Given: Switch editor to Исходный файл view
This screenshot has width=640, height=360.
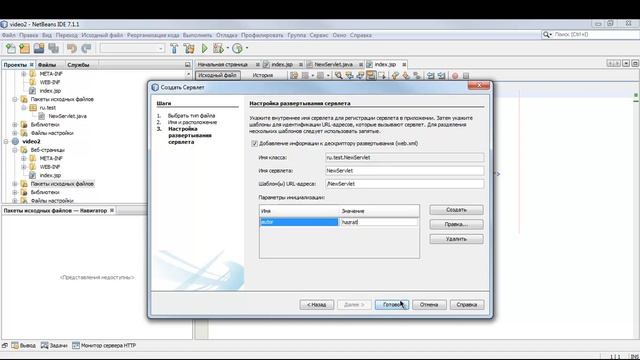Looking at the screenshot, I should (218, 76).
